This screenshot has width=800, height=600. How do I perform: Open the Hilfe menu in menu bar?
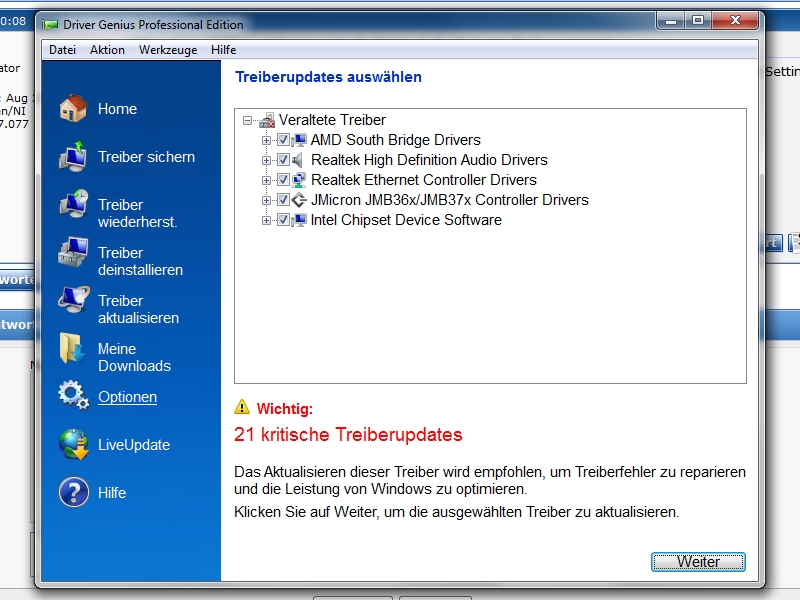pos(223,49)
